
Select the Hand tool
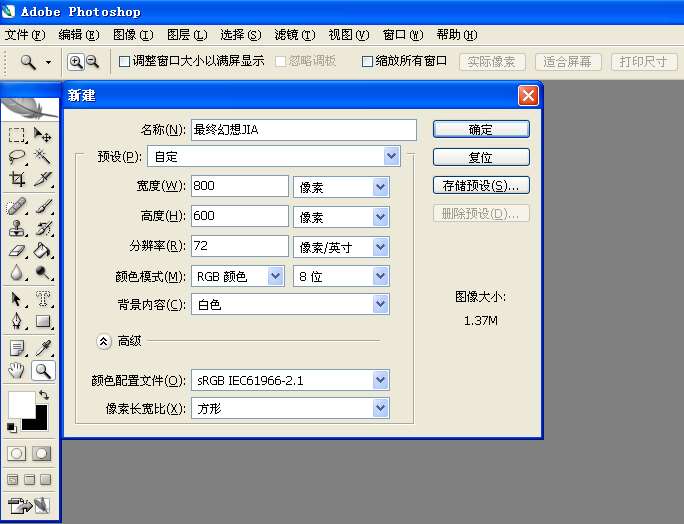point(17,371)
